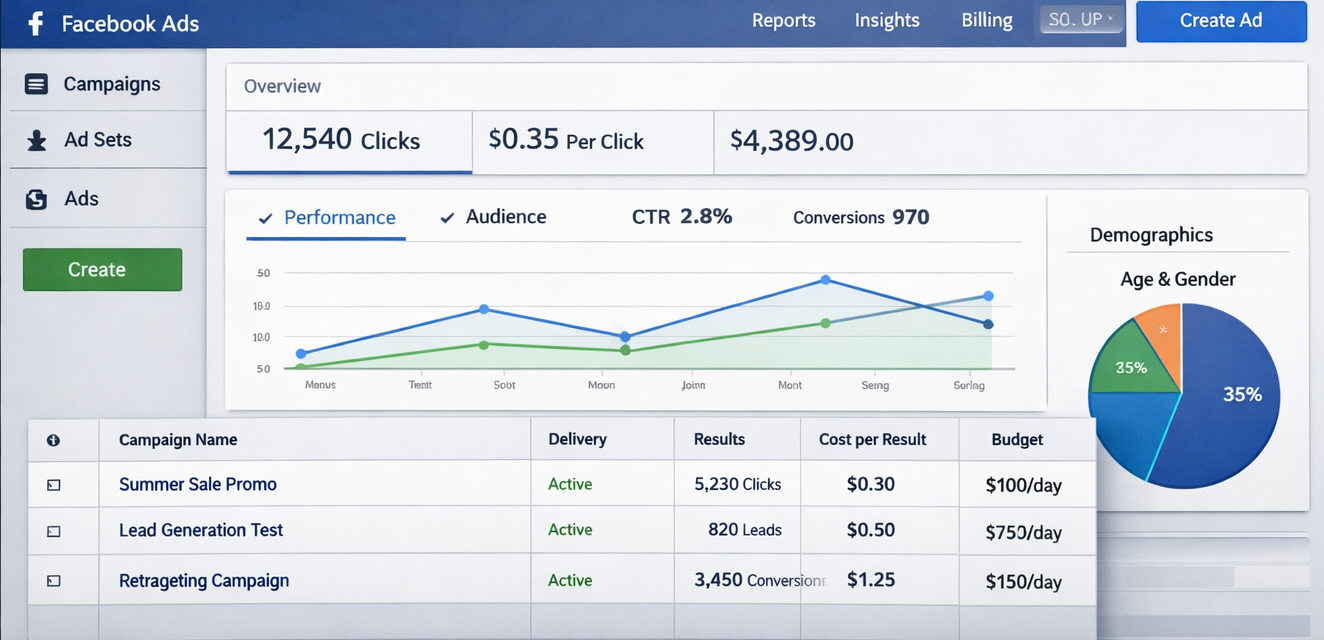Click the Conversions 970 statistic
1324x640 pixels.
(861, 217)
